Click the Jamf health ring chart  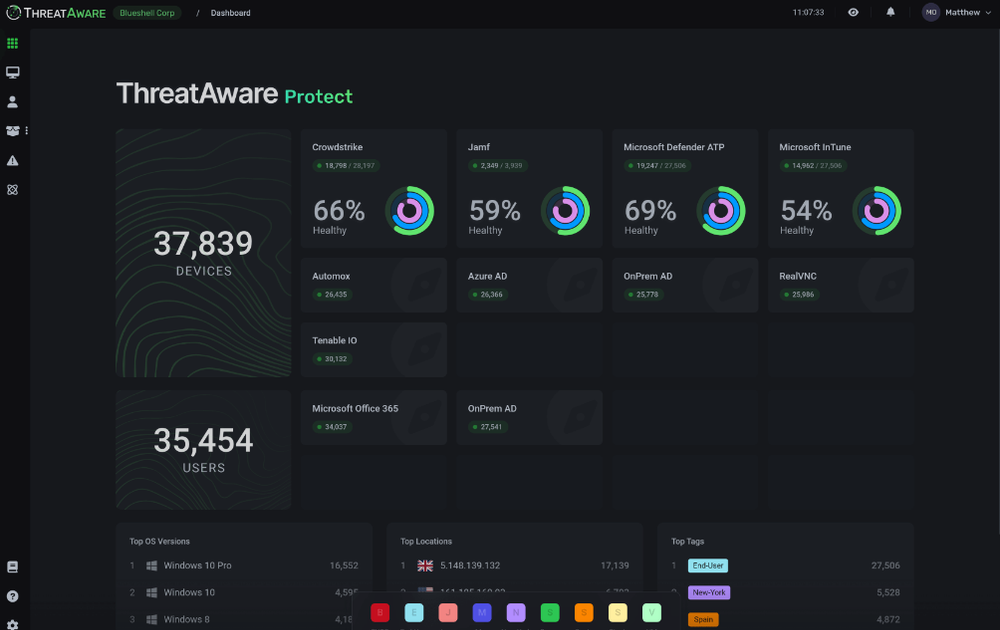coord(565,210)
